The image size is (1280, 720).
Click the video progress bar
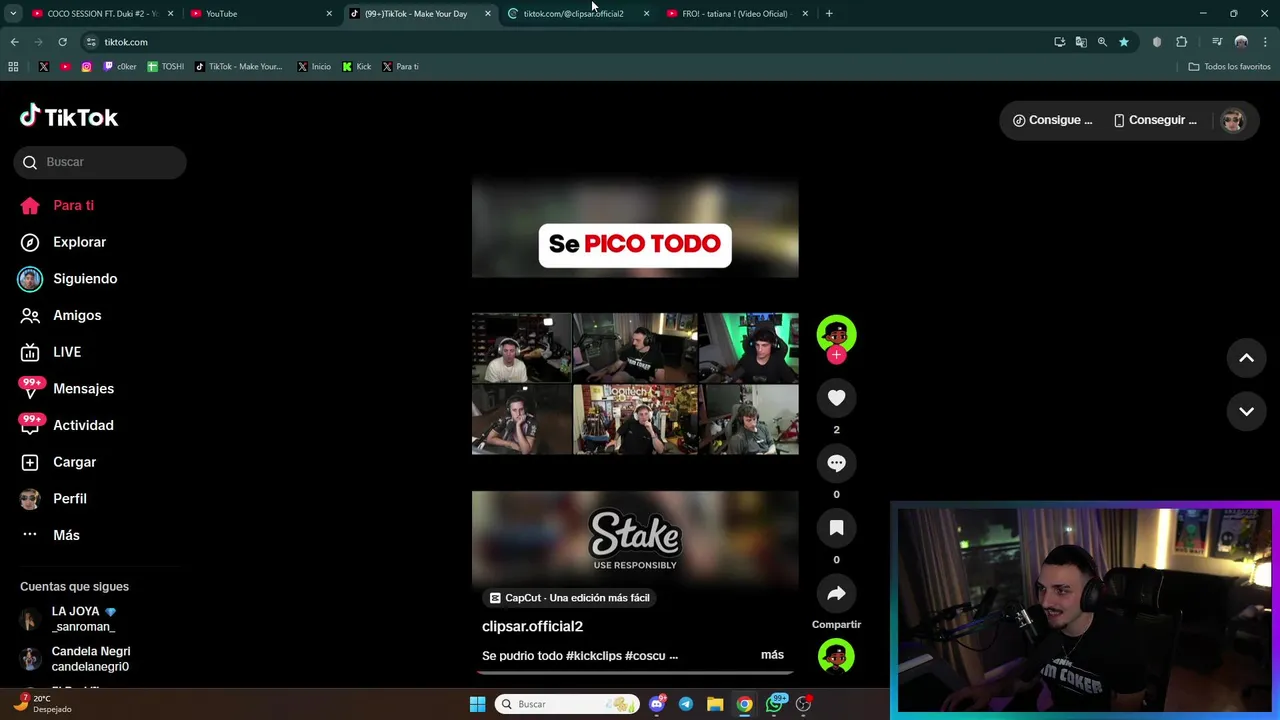click(x=635, y=672)
